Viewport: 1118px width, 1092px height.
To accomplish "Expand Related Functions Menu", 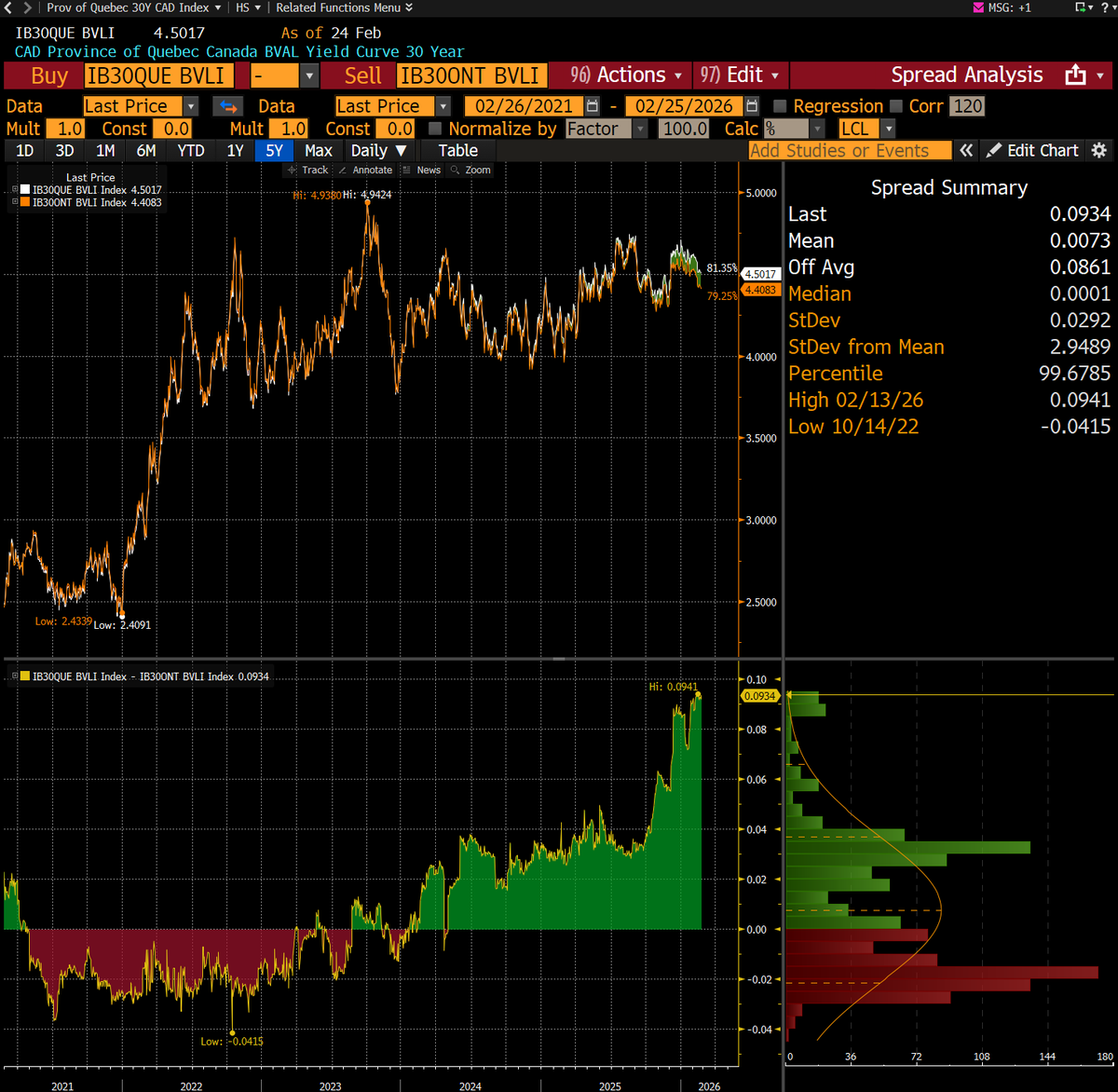I will tap(345, 7).
